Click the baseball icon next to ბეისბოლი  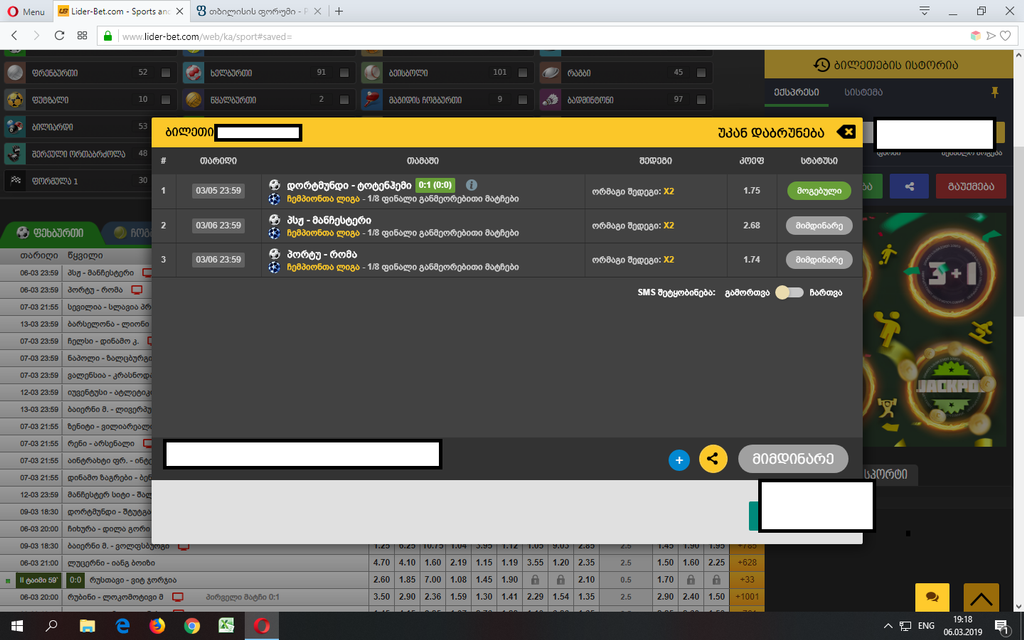tap(372, 72)
